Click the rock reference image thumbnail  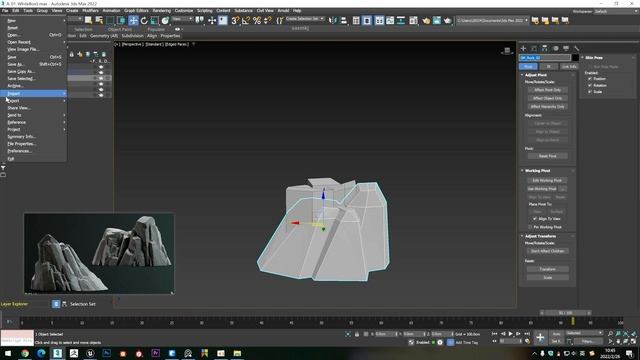[99, 253]
